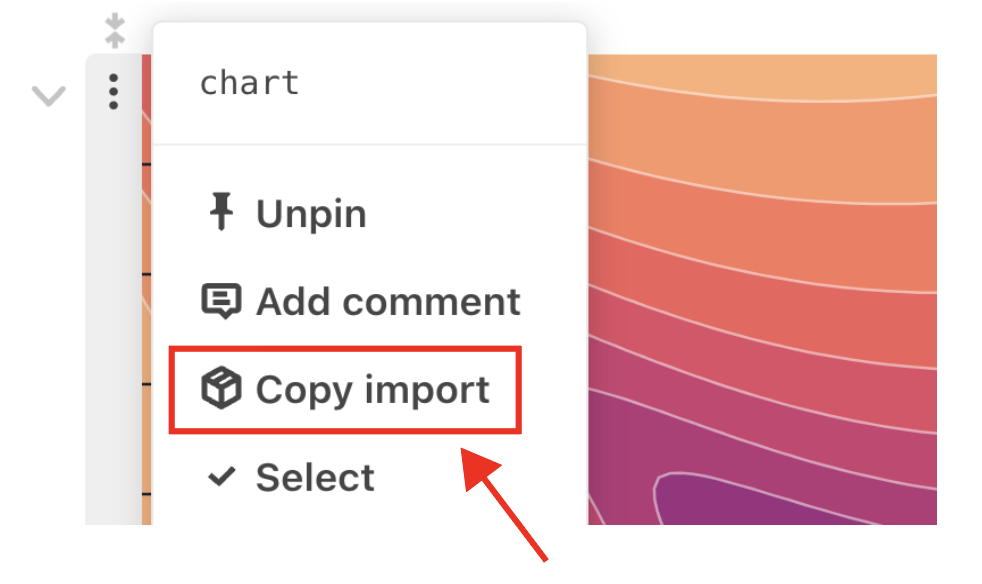Click the checkmark icon next to Select

(x=222, y=476)
